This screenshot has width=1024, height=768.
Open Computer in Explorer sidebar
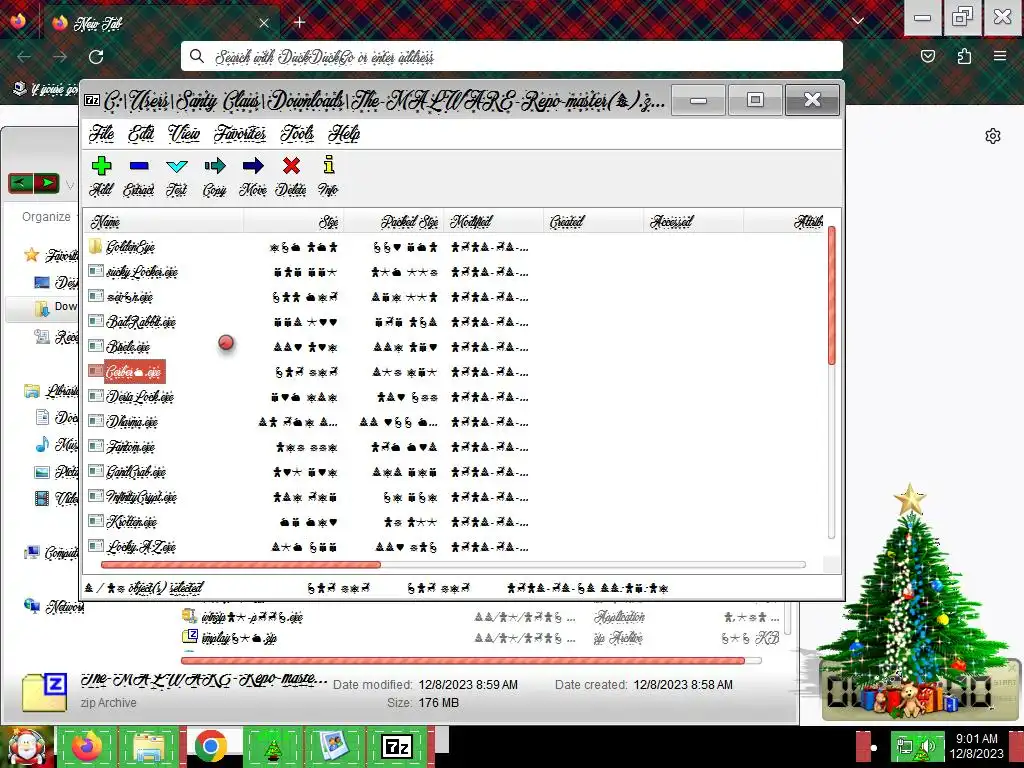51,552
